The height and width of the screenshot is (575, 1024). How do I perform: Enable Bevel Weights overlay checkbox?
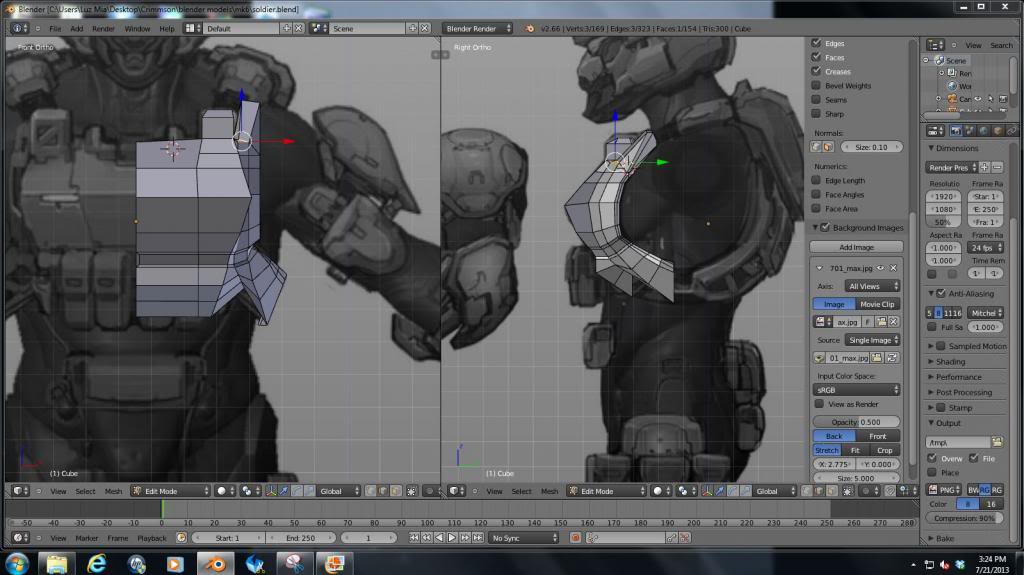816,86
